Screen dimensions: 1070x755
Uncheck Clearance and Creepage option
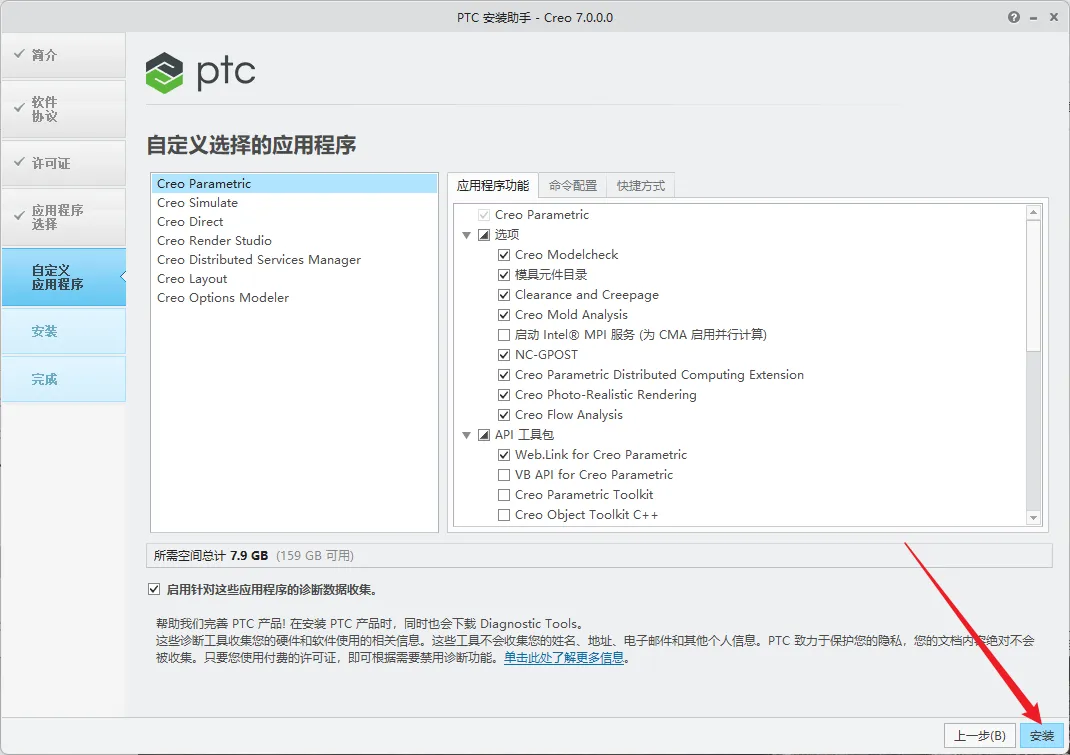[x=504, y=295]
